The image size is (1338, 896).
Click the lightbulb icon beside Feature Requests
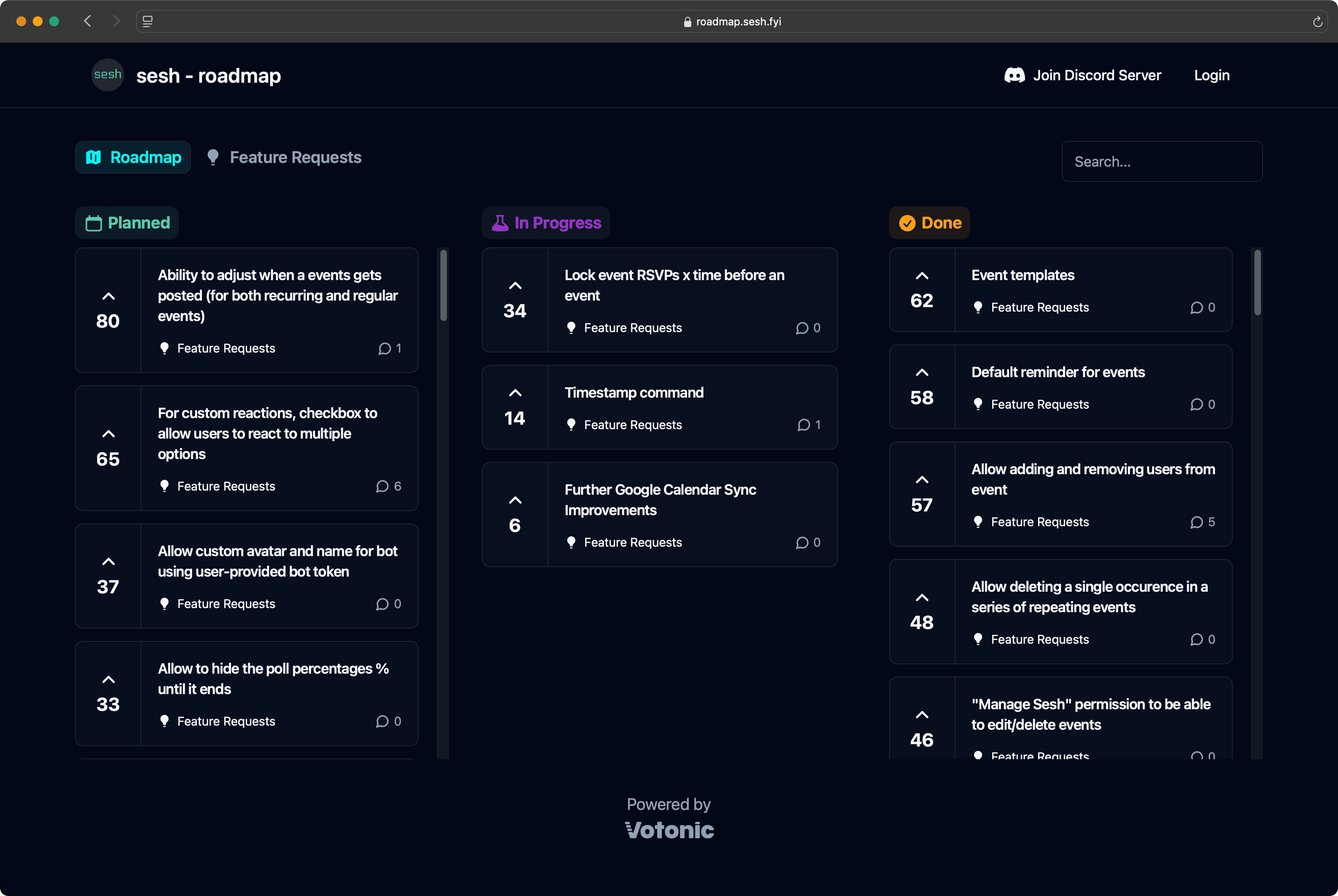pyautogui.click(x=213, y=157)
